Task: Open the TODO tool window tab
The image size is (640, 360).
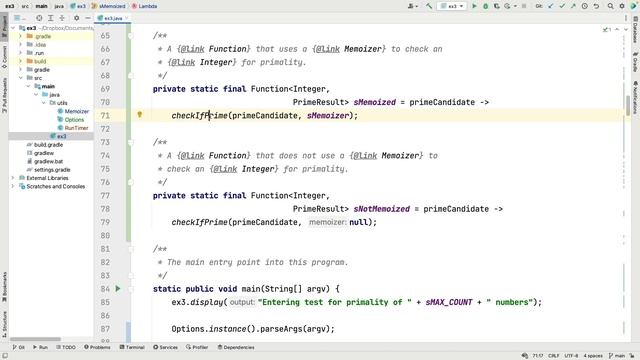Action: [x=66, y=347]
